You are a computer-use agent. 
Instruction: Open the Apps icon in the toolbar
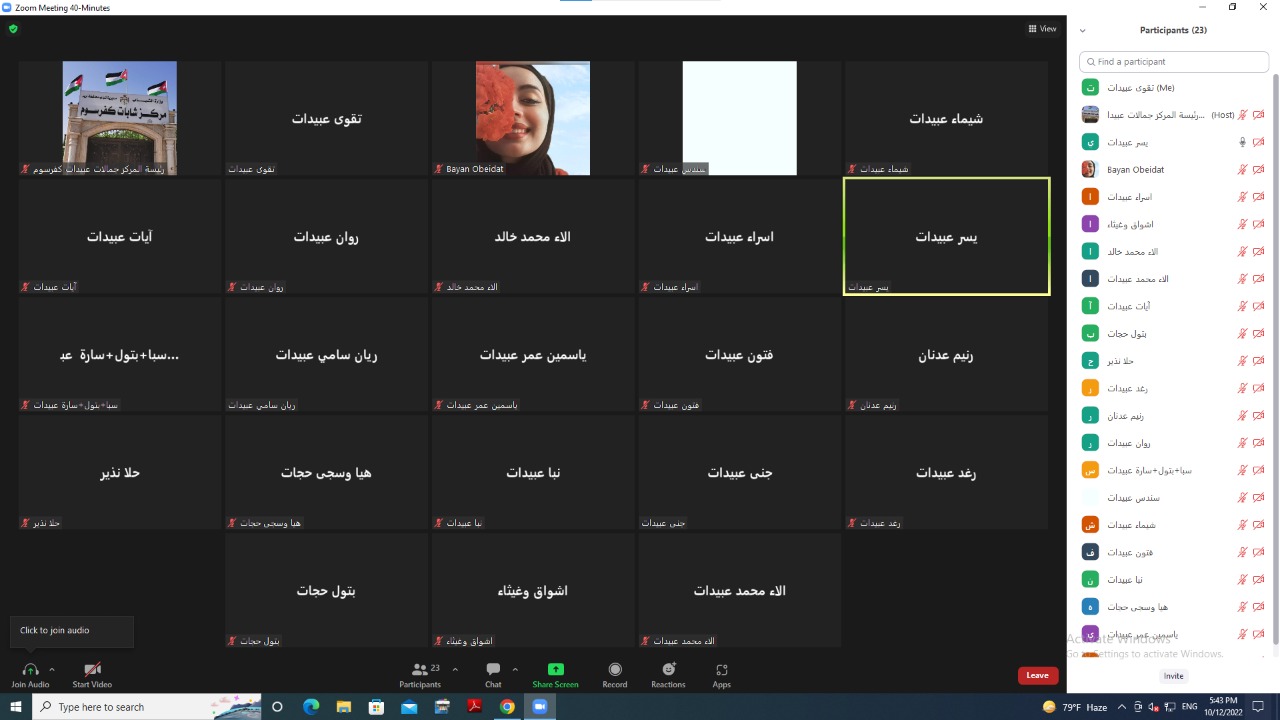tap(721, 670)
